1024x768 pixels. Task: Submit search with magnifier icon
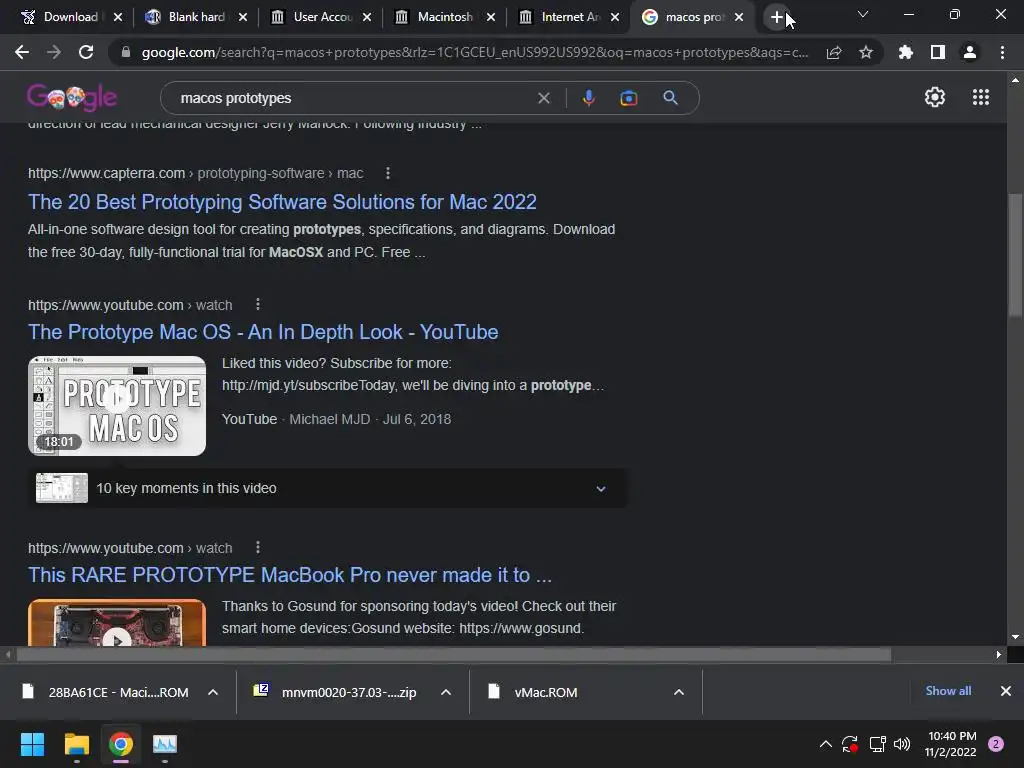tap(670, 98)
